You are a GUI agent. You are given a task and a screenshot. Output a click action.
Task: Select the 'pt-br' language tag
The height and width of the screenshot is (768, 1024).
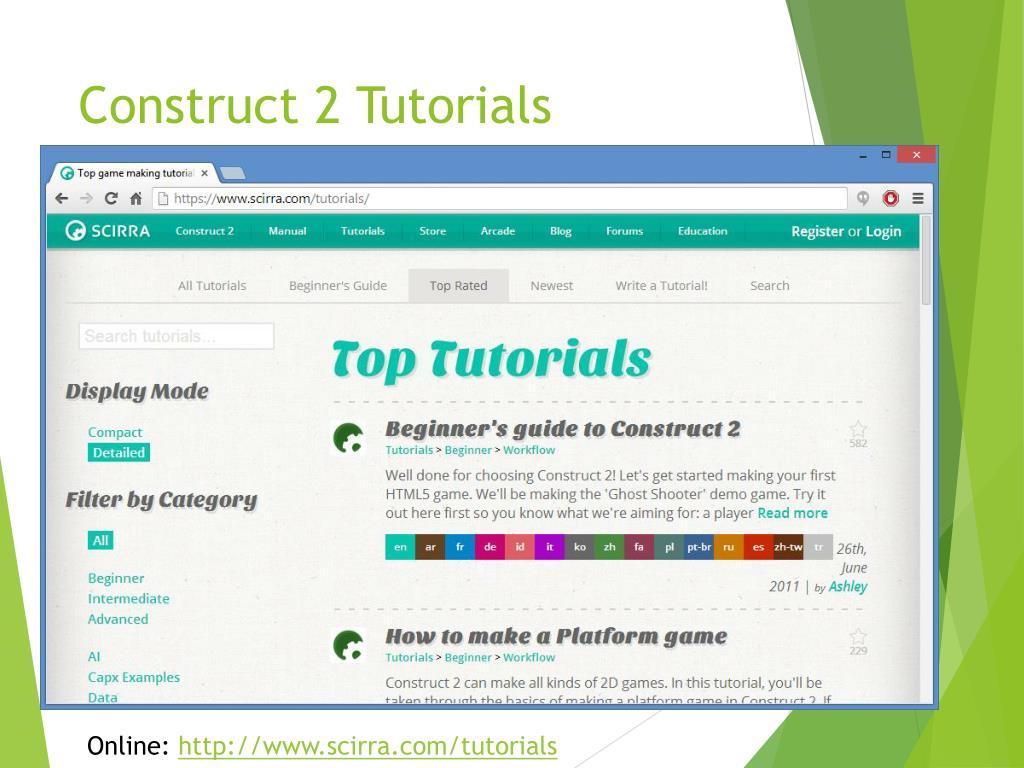click(x=699, y=547)
